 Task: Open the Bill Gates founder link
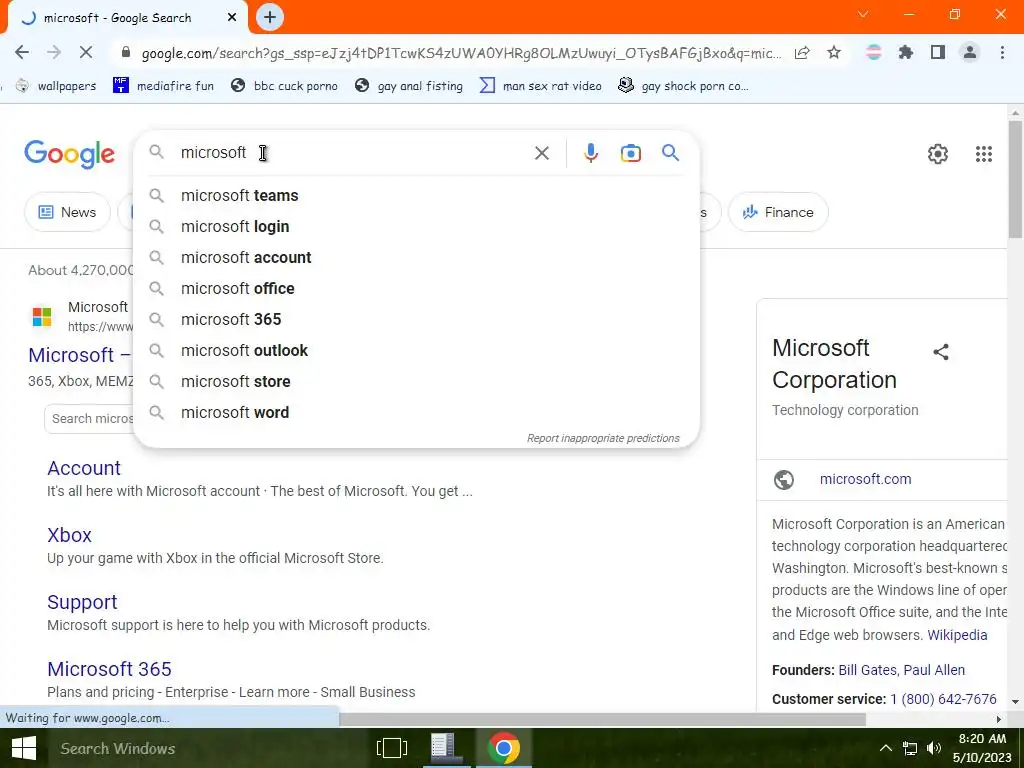pos(867,670)
